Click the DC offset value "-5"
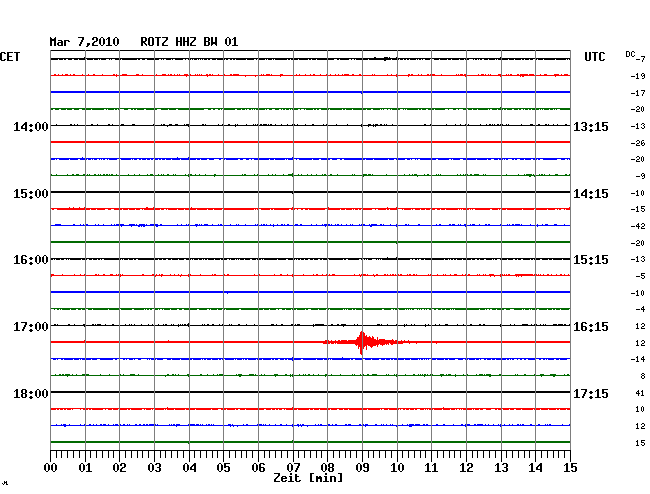Image resolution: width=650 pixels, height=494 pixels. [640, 276]
